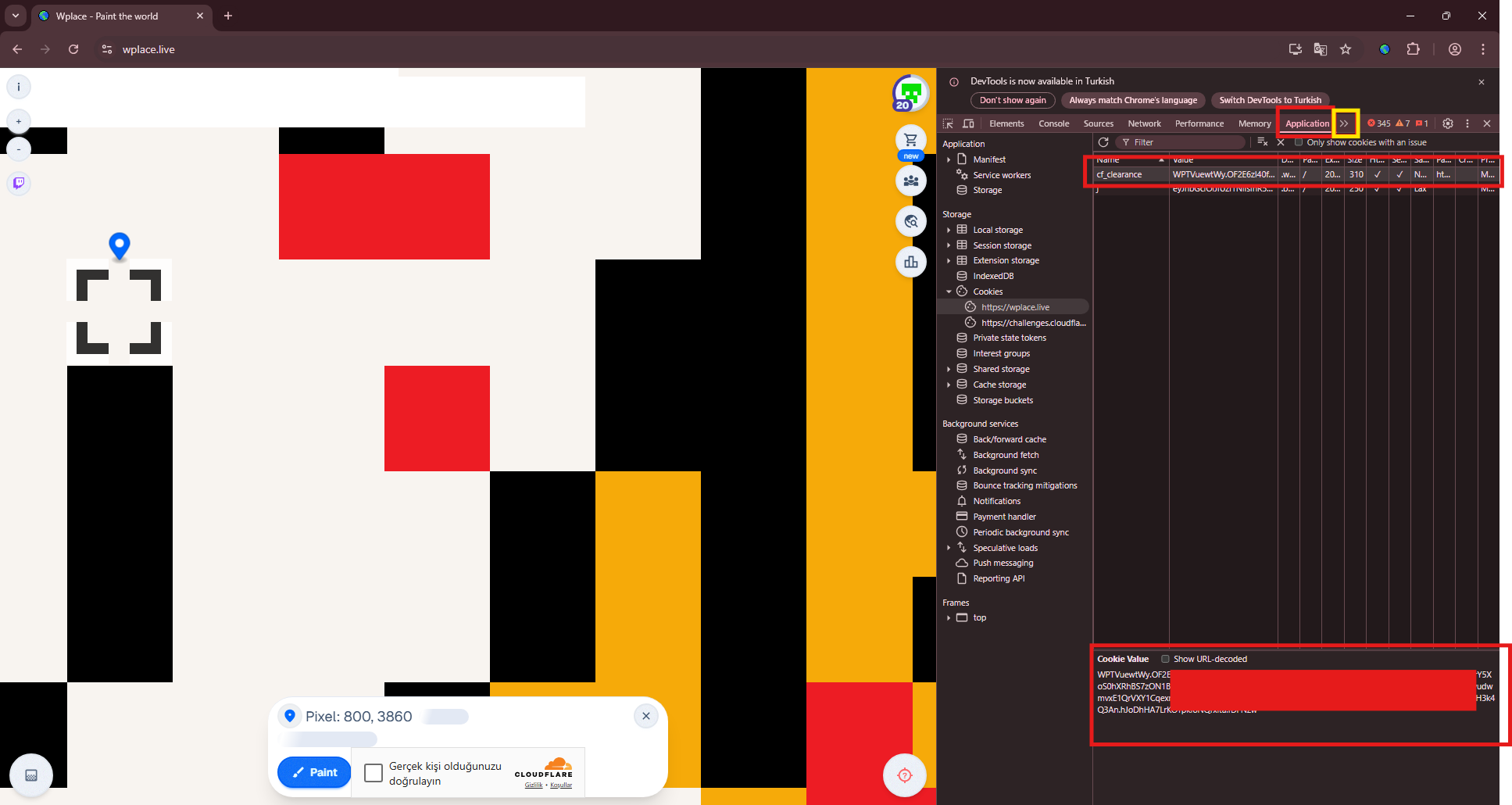Click Google Translate icon in address bar
Viewport: 1512px width, 805px height.
click(x=1321, y=49)
